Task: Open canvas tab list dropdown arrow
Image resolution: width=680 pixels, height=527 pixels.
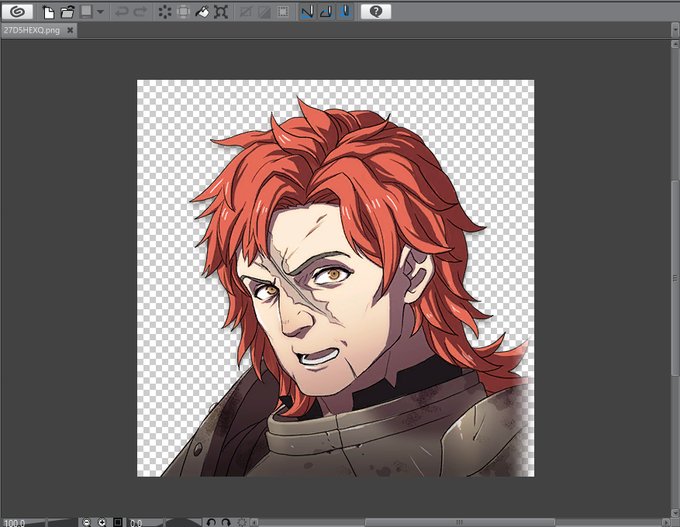Action: pyautogui.click(x=675, y=30)
